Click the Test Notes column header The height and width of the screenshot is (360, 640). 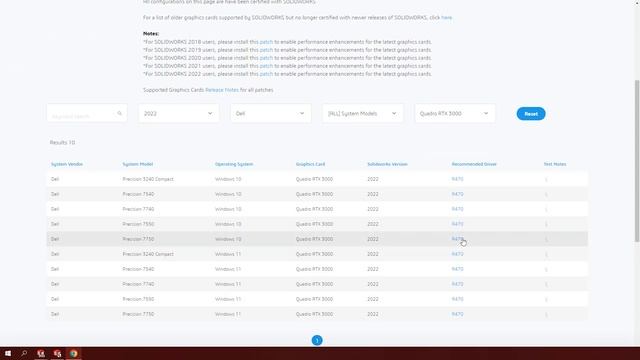coord(555,164)
